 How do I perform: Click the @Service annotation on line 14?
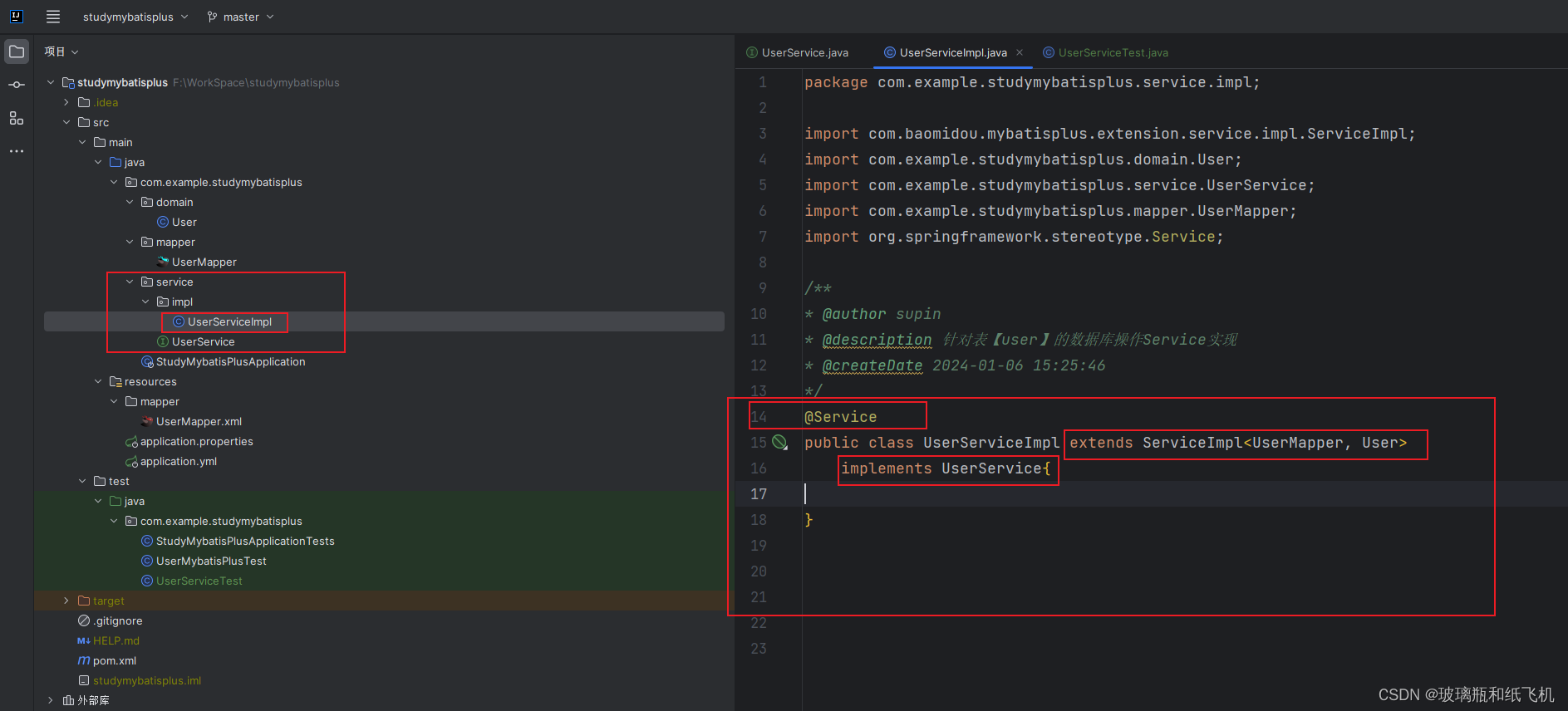click(840, 417)
